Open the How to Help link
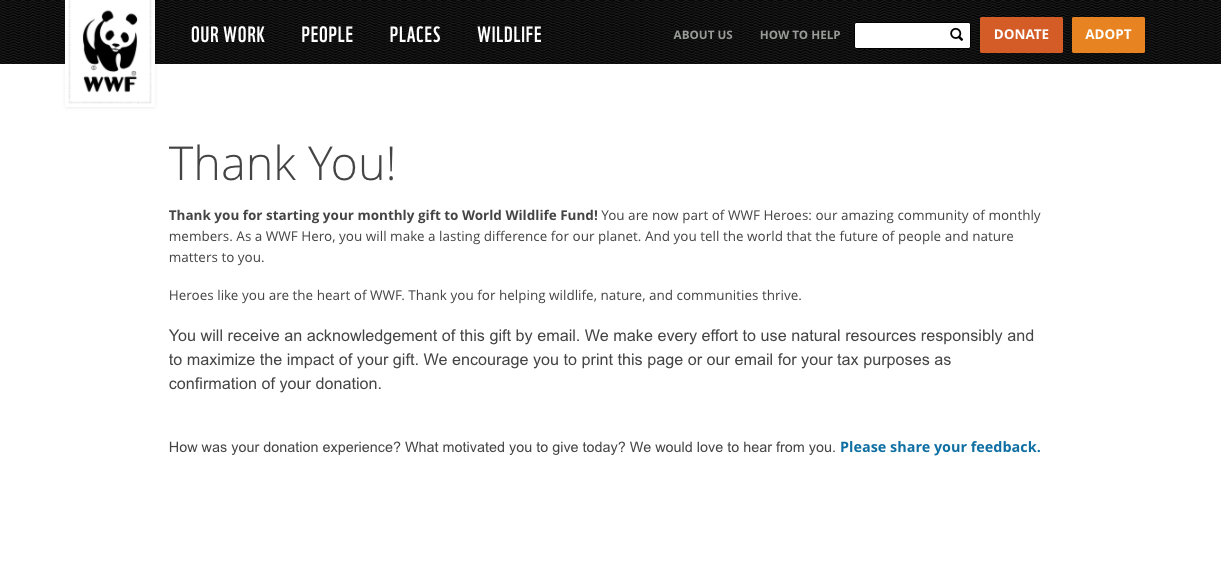This screenshot has width=1221, height=579. 800,35
